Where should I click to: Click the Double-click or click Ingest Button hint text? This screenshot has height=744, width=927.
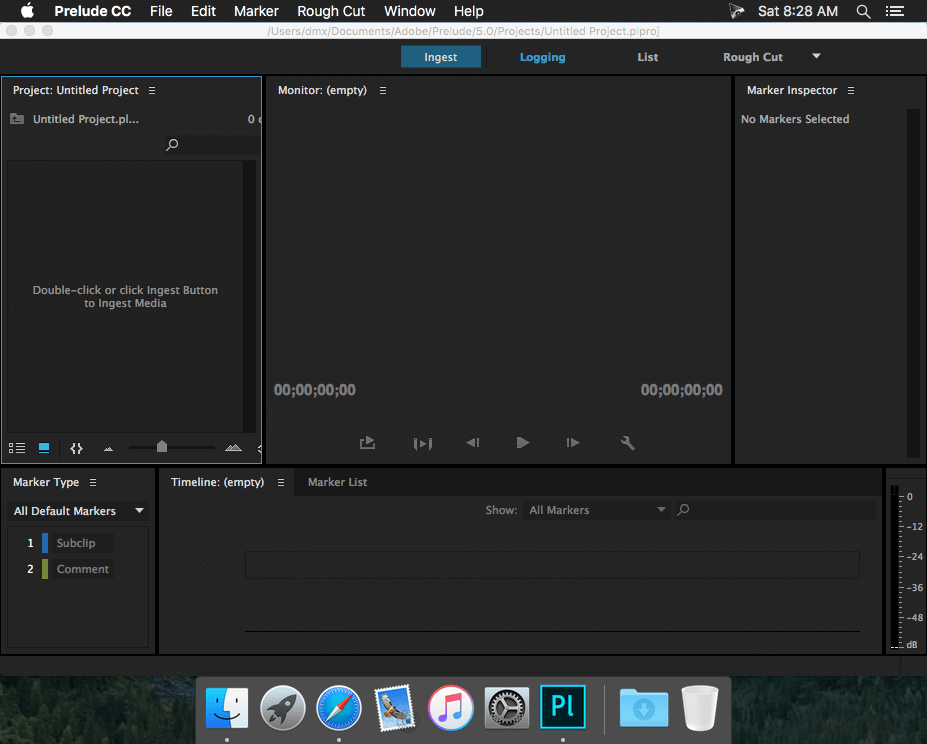(x=125, y=296)
